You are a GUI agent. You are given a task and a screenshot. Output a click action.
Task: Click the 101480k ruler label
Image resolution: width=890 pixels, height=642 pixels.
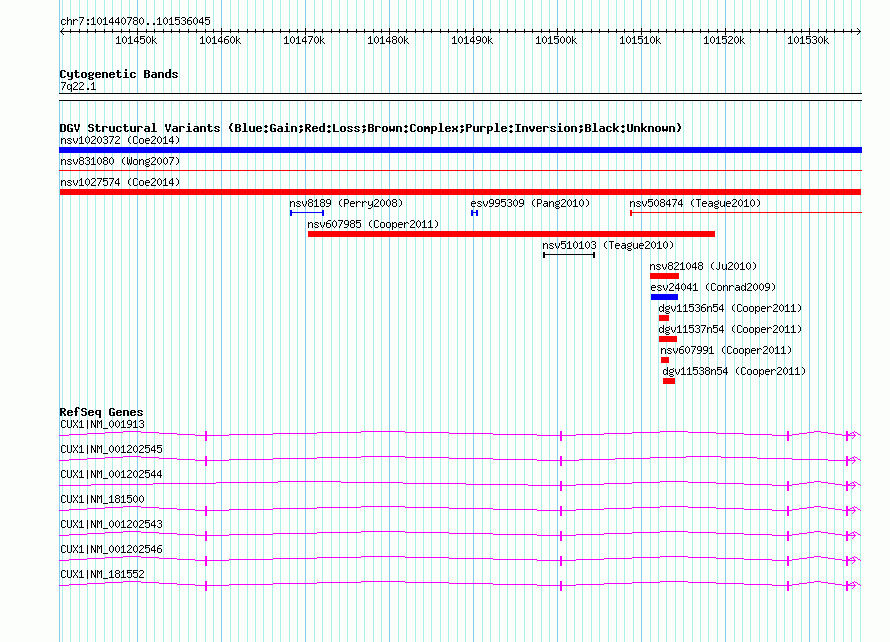coord(388,40)
